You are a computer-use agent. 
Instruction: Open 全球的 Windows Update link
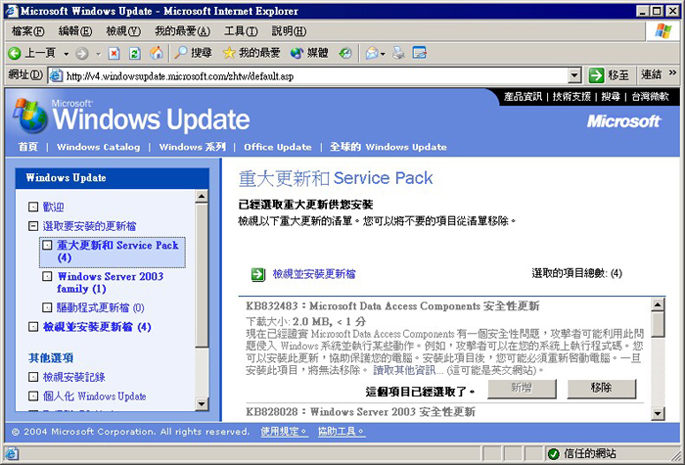click(x=388, y=147)
